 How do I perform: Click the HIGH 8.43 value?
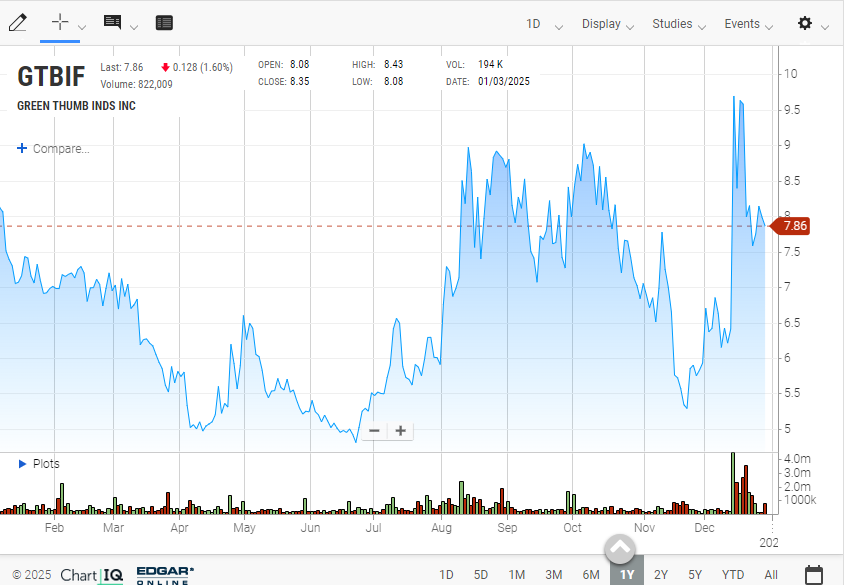[x=393, y=64]
